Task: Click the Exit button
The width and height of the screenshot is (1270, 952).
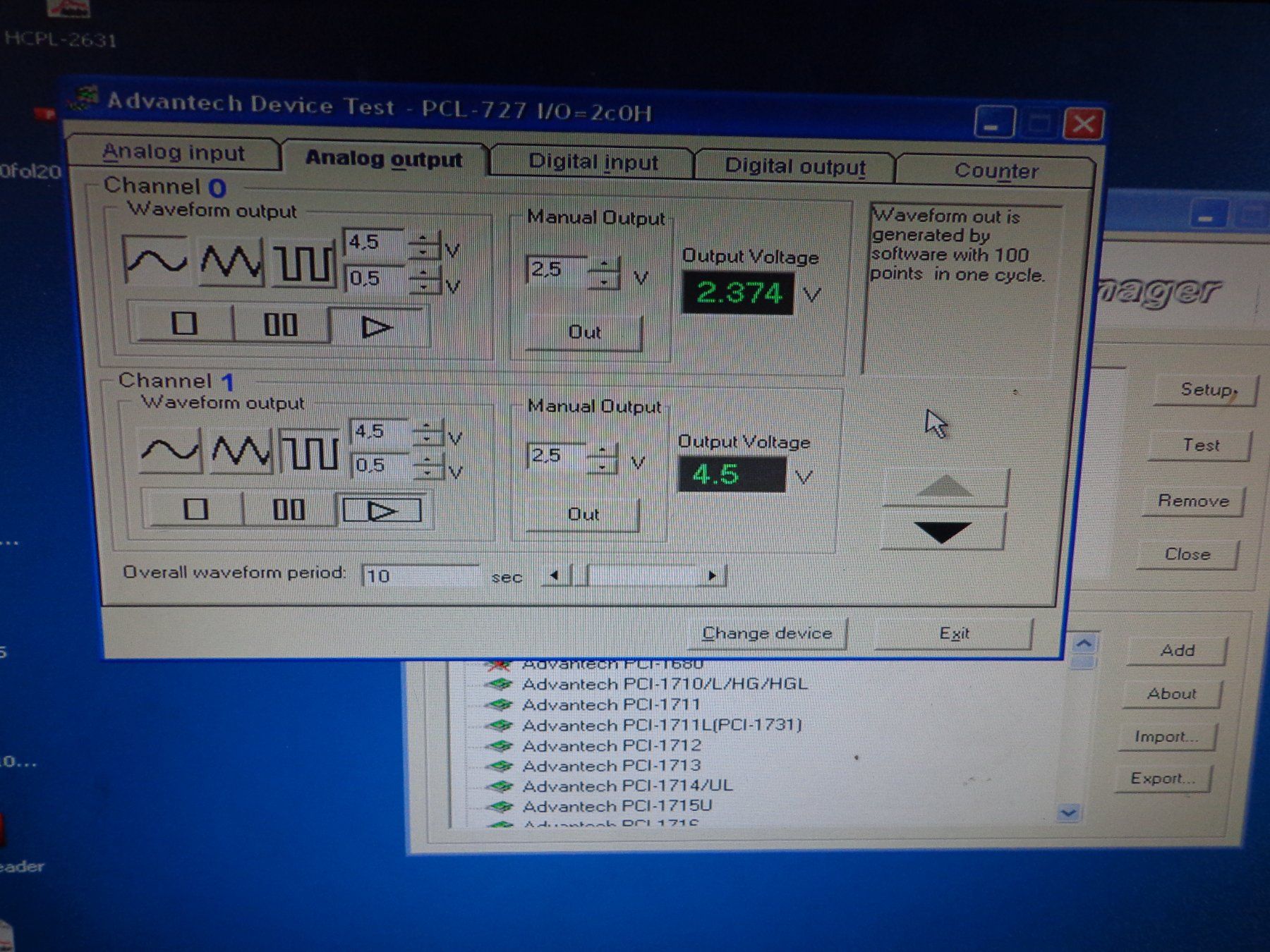Action: click(x=954, y=633)
